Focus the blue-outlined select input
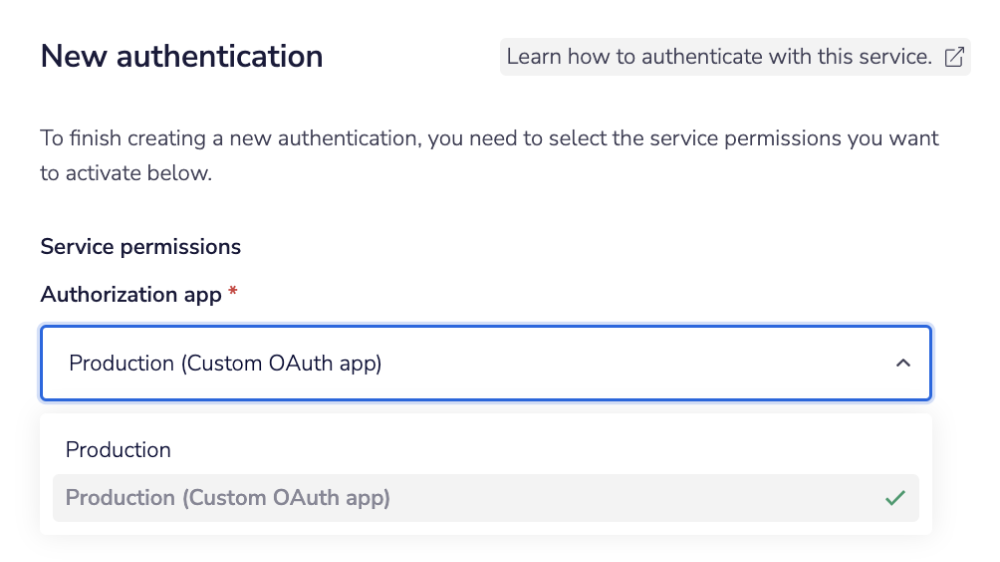1000x562 pixels. (486, 363)
